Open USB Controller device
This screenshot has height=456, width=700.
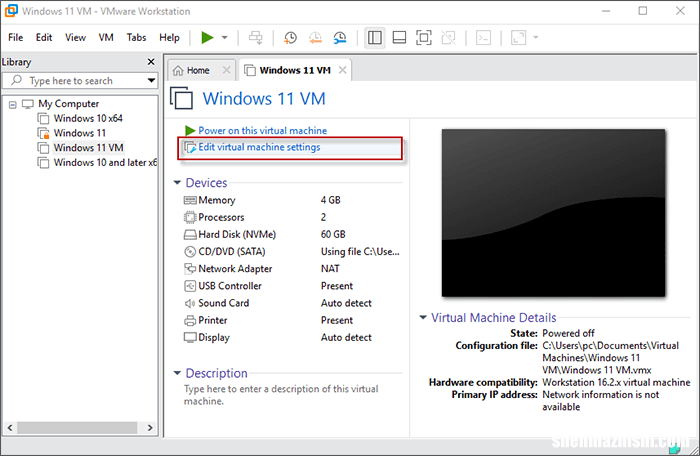(230, 286)
